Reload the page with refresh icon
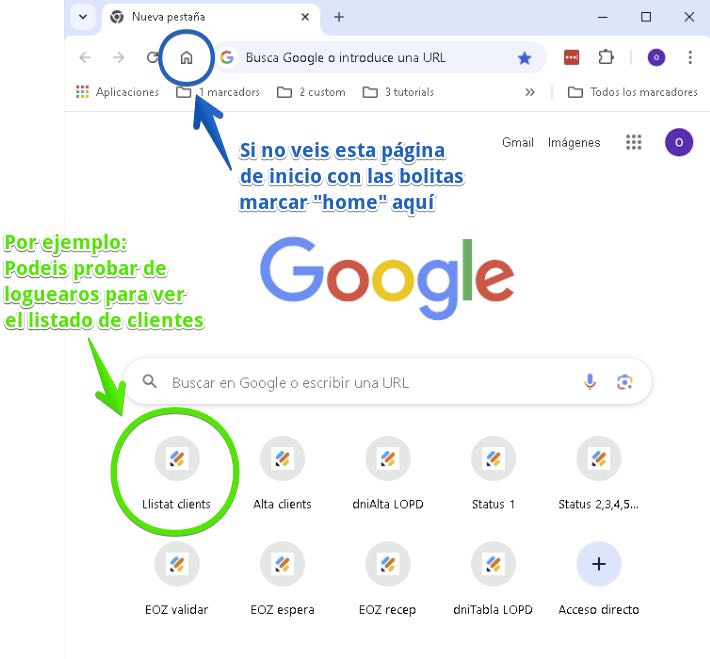This screenshot has height=659, width=710. point(152,58)
